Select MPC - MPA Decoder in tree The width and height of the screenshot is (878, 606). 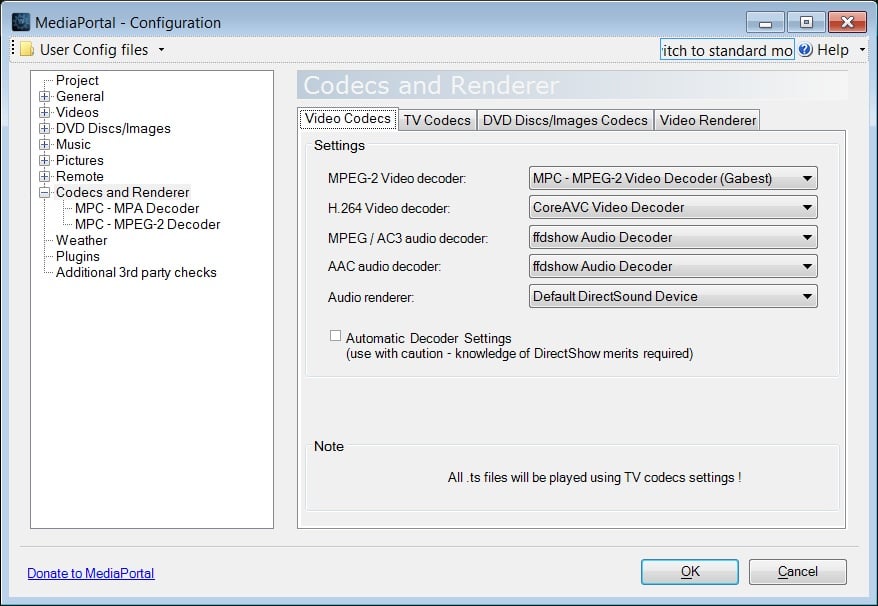tap(137, 208)
